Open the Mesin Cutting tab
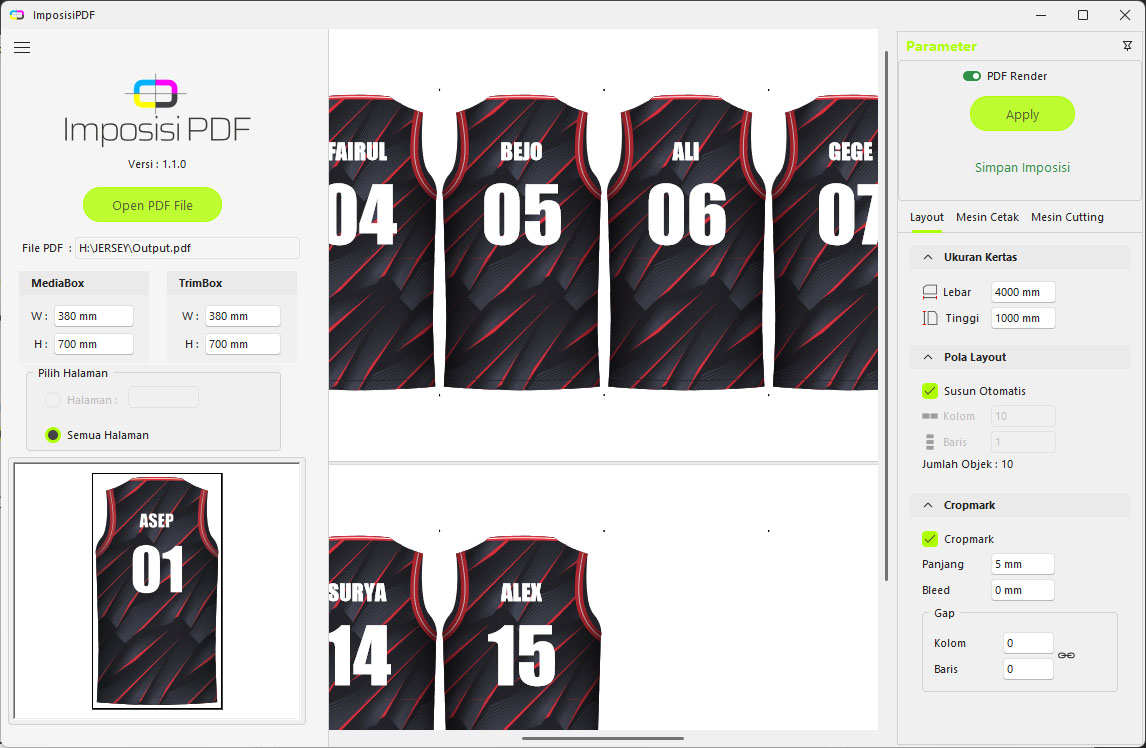Image resolution: width=1146 pixels, height=748 pixels. pyautogui.click(x=1067, y=217)
